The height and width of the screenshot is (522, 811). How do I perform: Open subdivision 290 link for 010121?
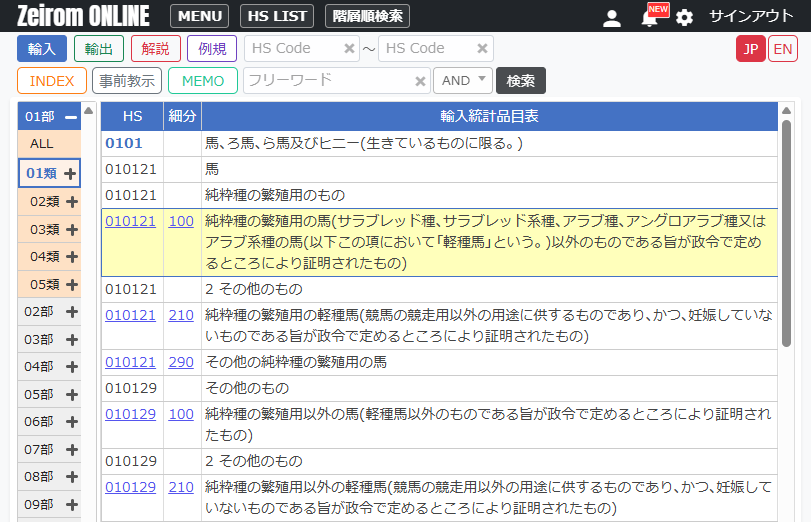tap(181, 363)
